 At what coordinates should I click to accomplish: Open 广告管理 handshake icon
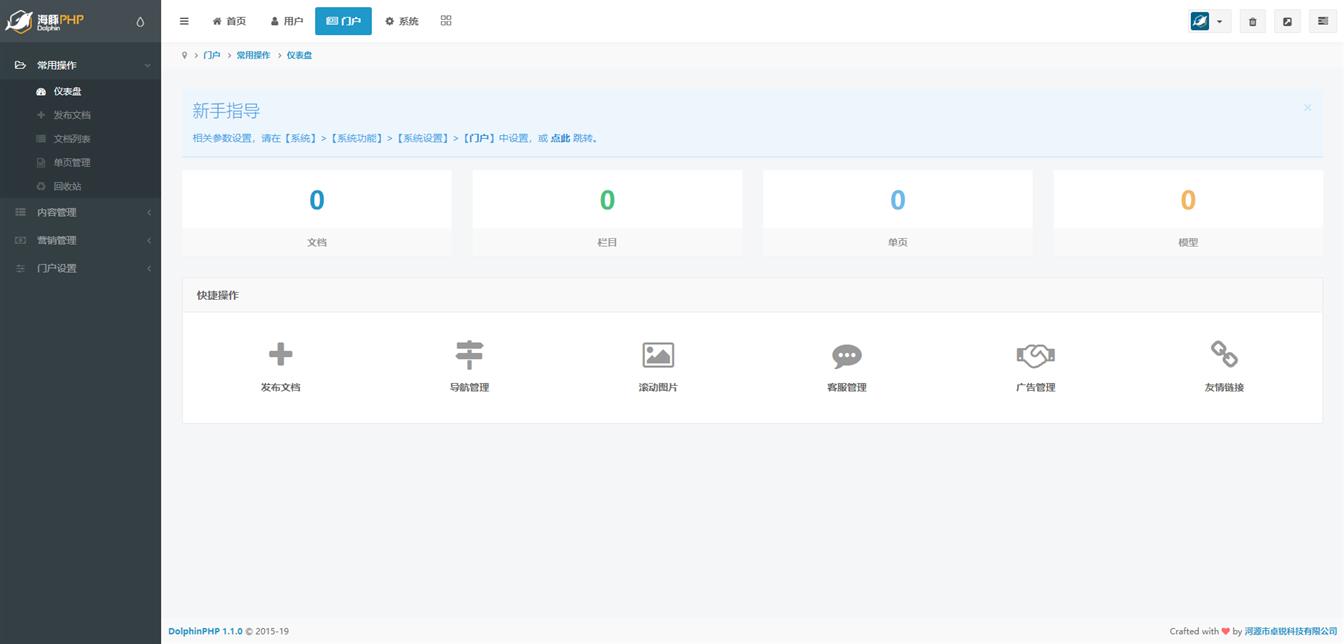(x=1035, y=354)
